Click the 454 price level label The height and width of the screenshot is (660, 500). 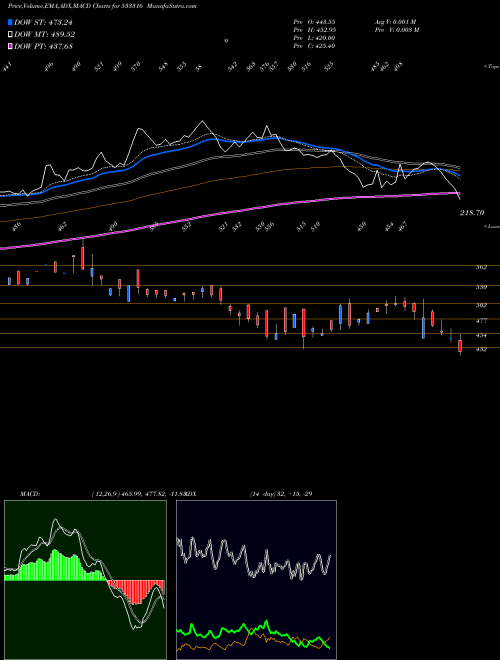[x=481, y=335]
